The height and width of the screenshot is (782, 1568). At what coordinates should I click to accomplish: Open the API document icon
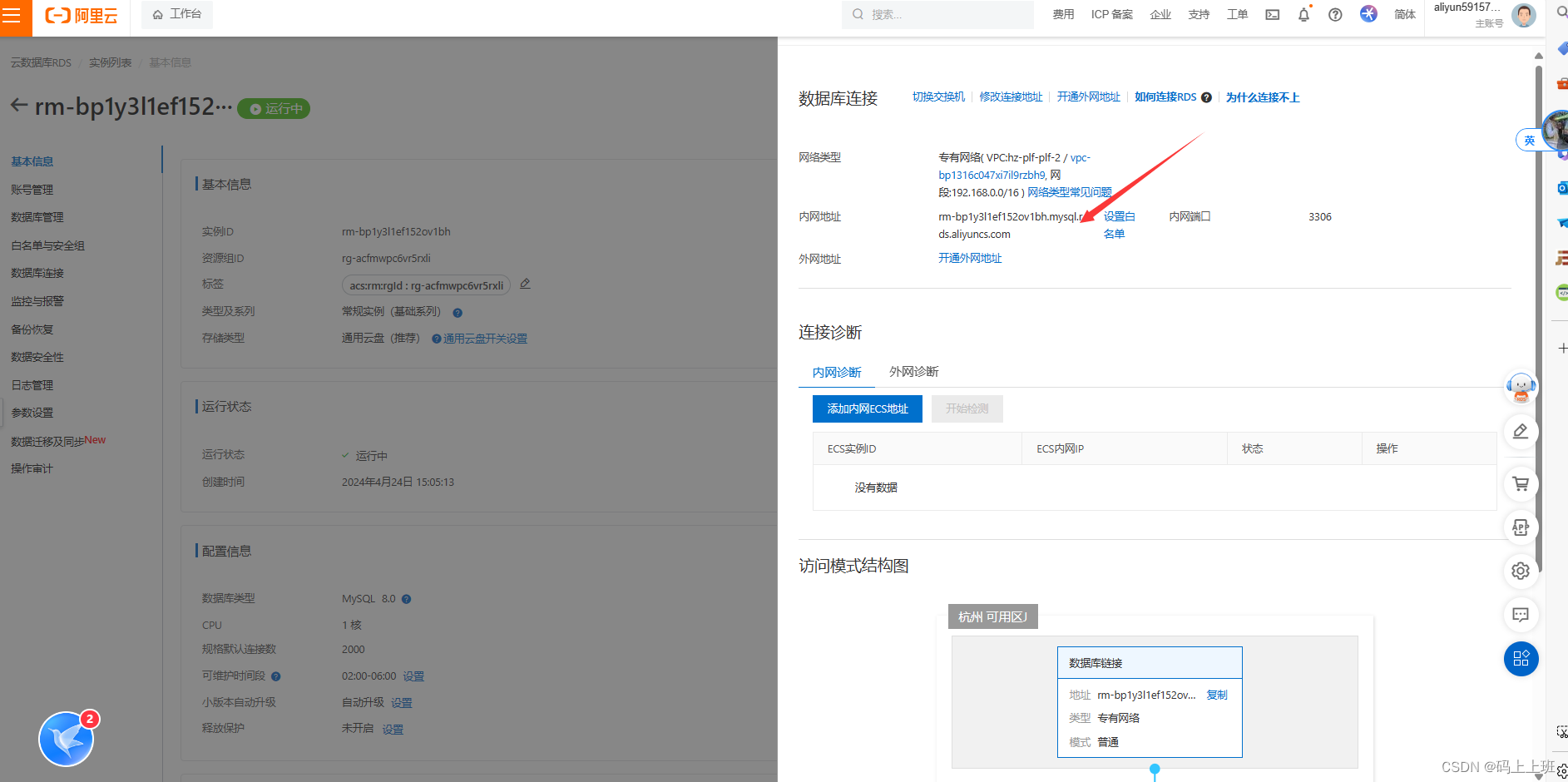pos(1521,527)
